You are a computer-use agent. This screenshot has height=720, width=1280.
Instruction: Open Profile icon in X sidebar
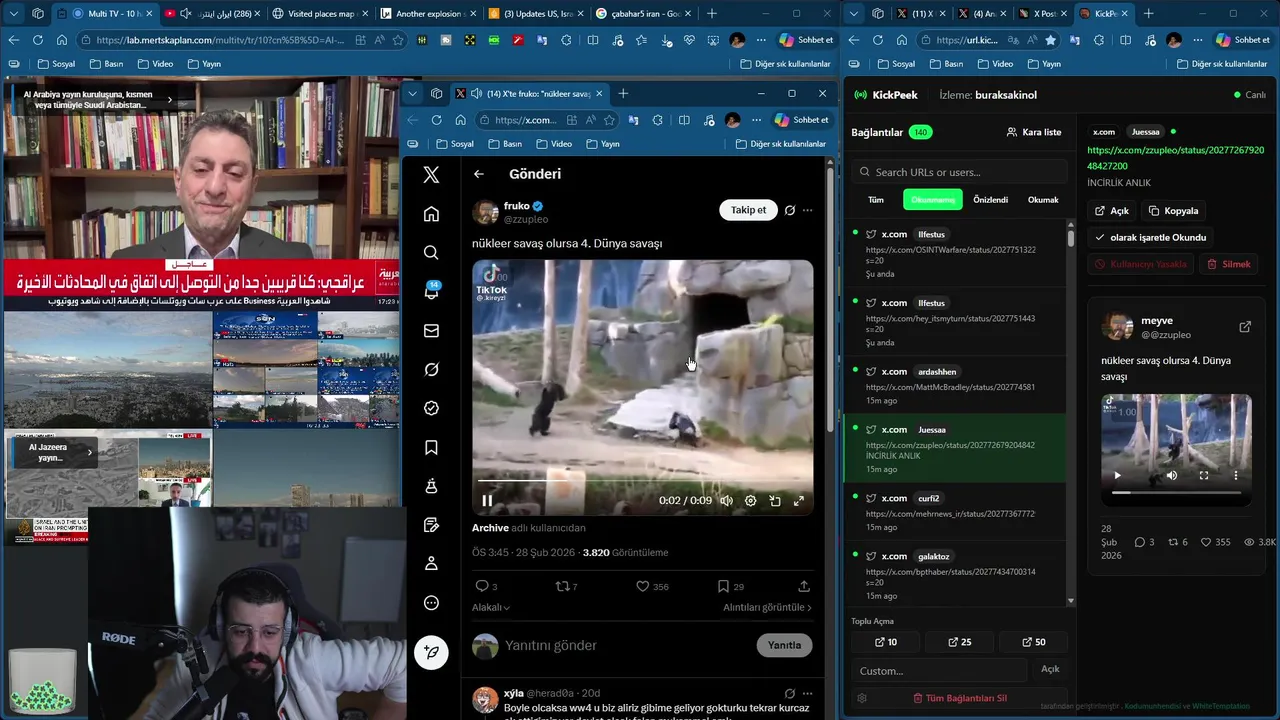[431, 564]
